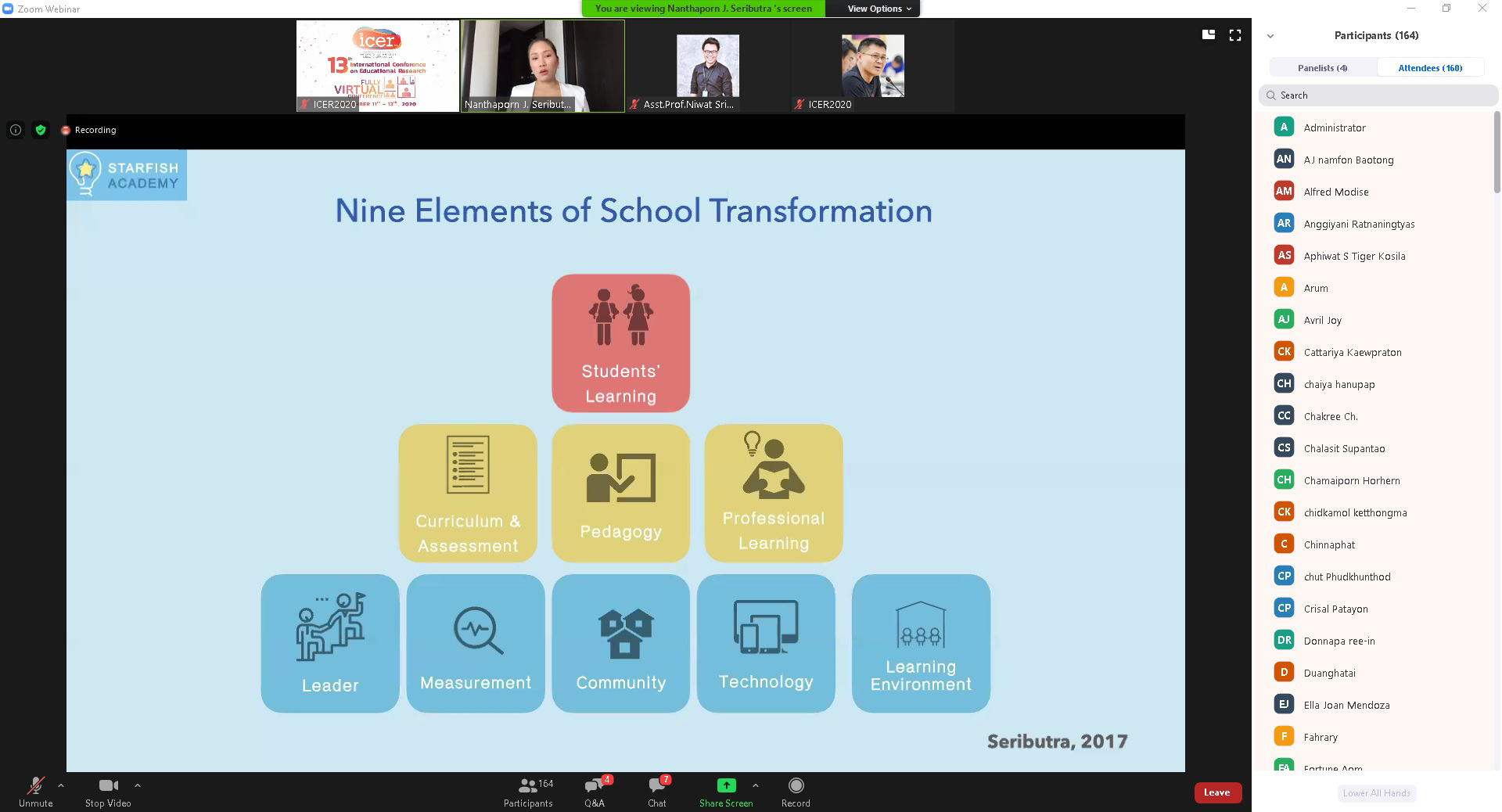Open the Participants icon in toolbar
Screen dimensions: 1502x812
528,787
